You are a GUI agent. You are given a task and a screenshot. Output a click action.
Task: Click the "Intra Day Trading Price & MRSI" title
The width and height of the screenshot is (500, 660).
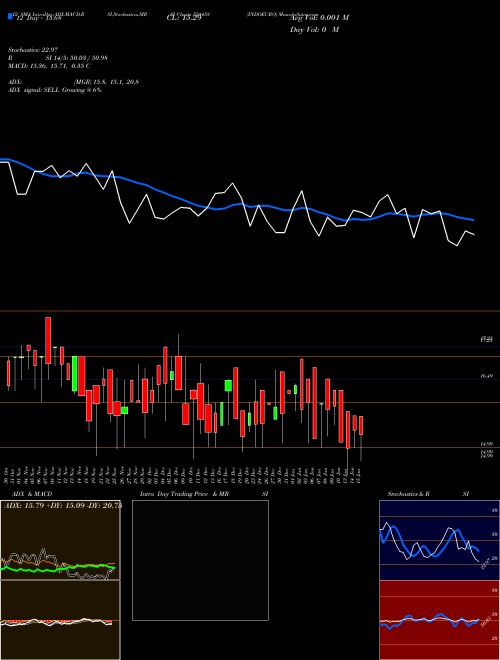(204, 494)
